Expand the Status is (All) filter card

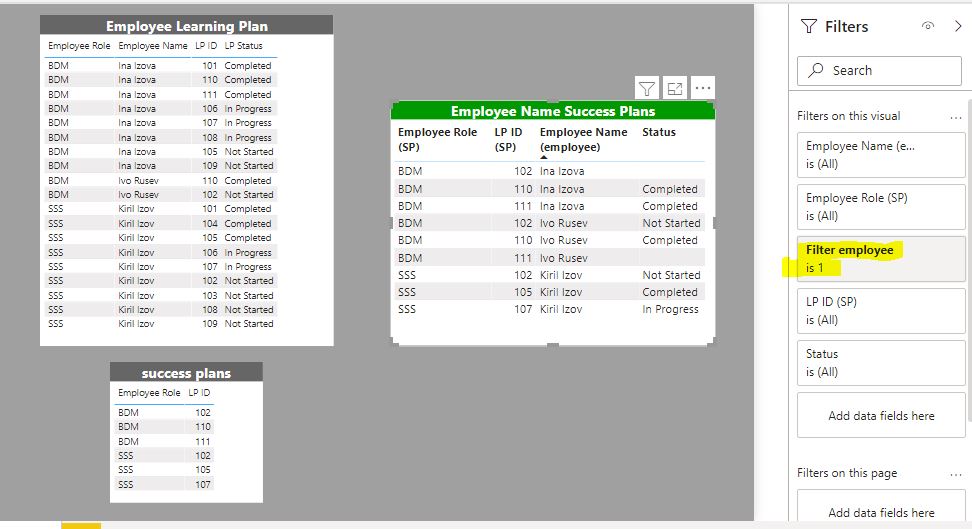(x=881, y=363)
